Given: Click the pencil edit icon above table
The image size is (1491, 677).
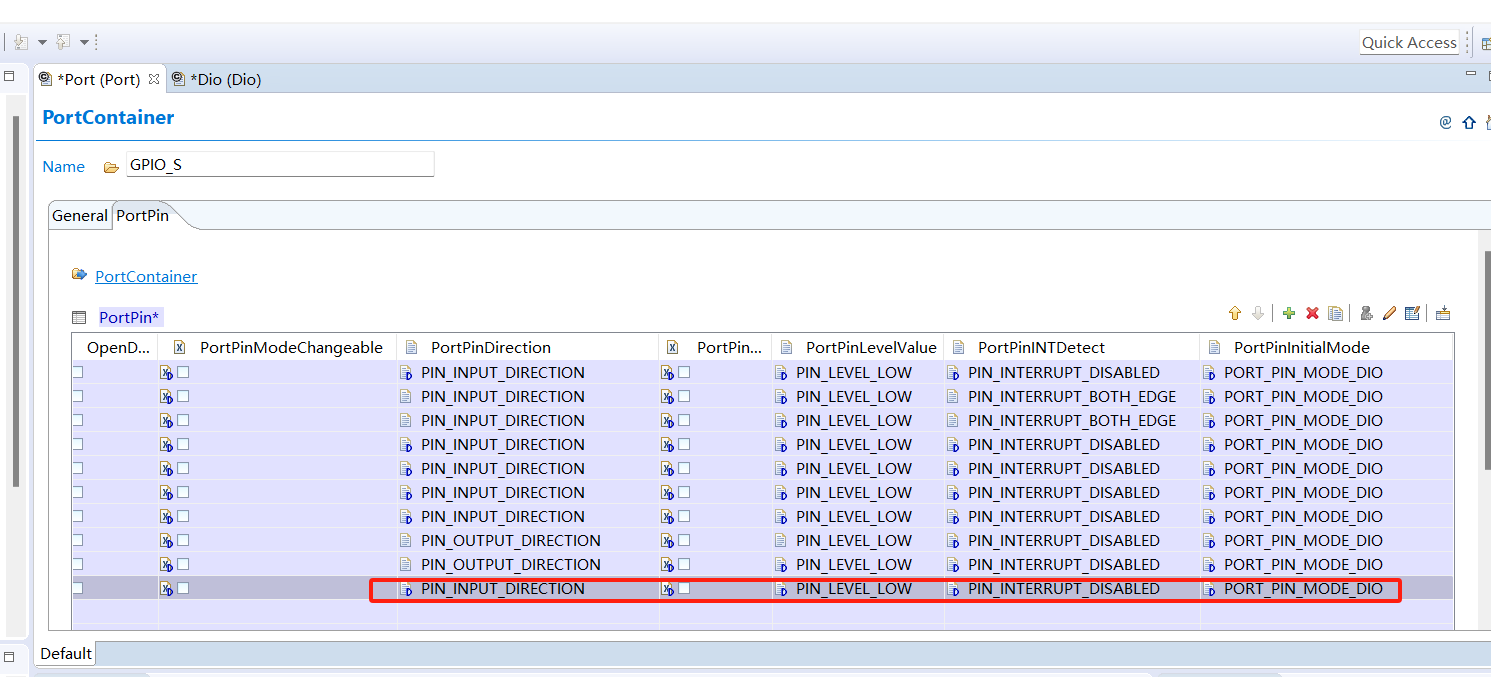Looking at the screenshot, I should [1389, 314].
